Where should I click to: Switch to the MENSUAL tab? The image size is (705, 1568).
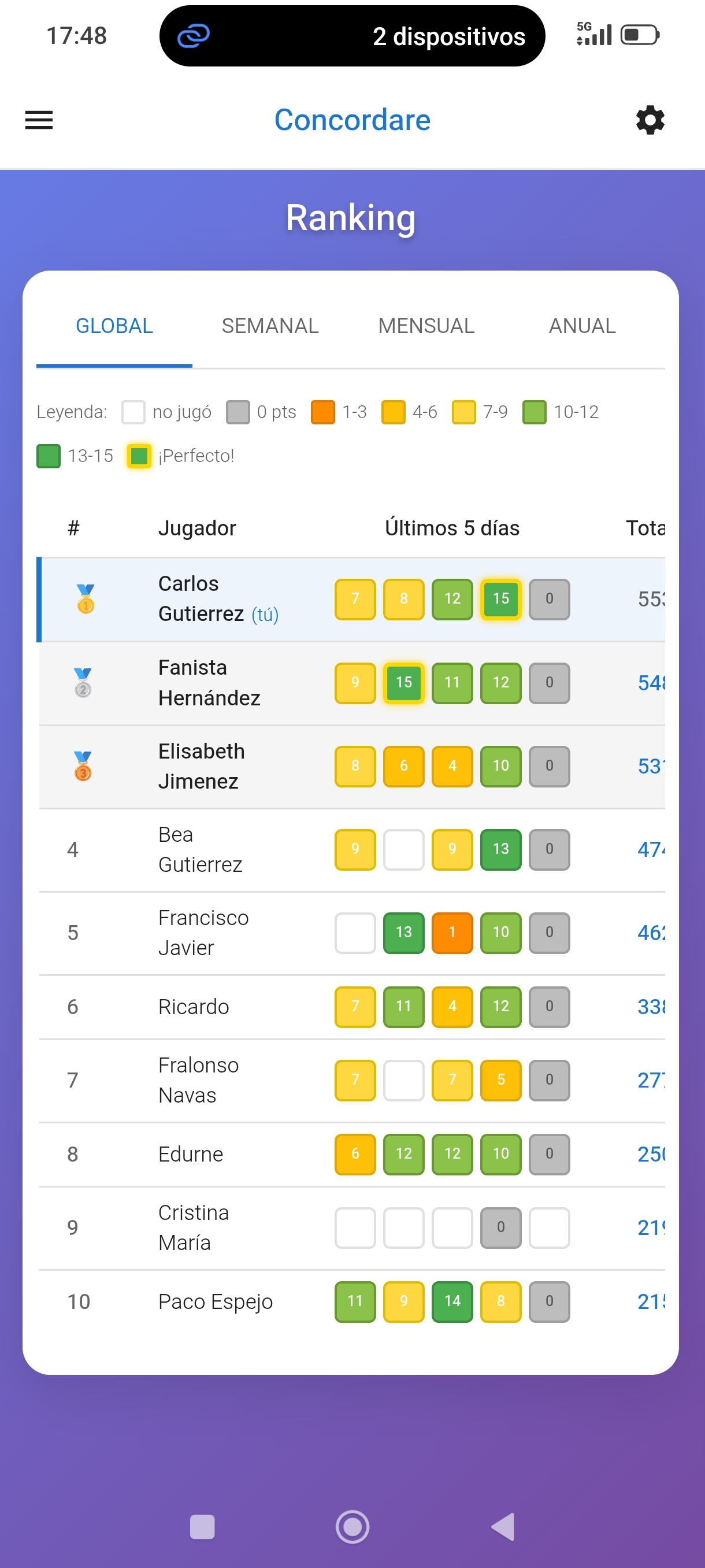coord(426,326)
